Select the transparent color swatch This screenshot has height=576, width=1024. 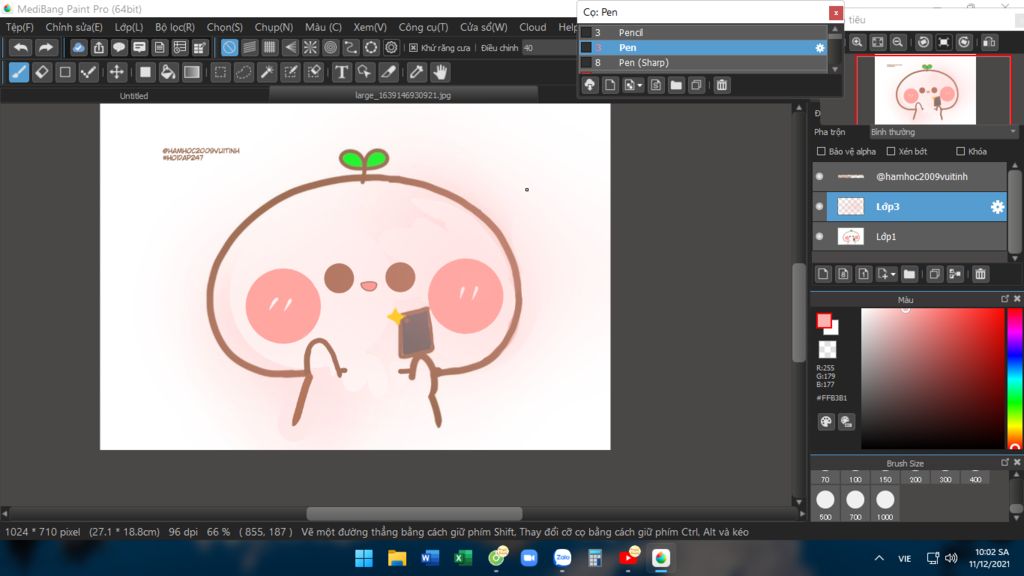827,349
